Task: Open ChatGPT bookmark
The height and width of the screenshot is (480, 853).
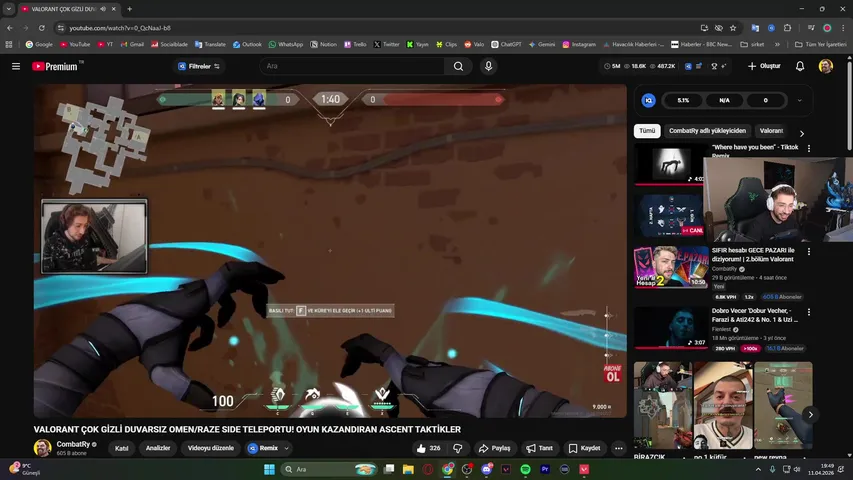Action: pos(506,45)
